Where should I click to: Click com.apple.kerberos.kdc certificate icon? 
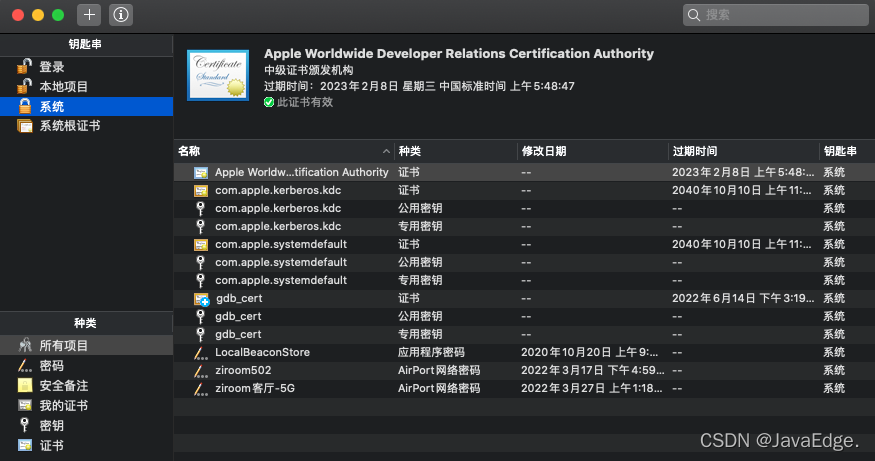click(201, 191)
